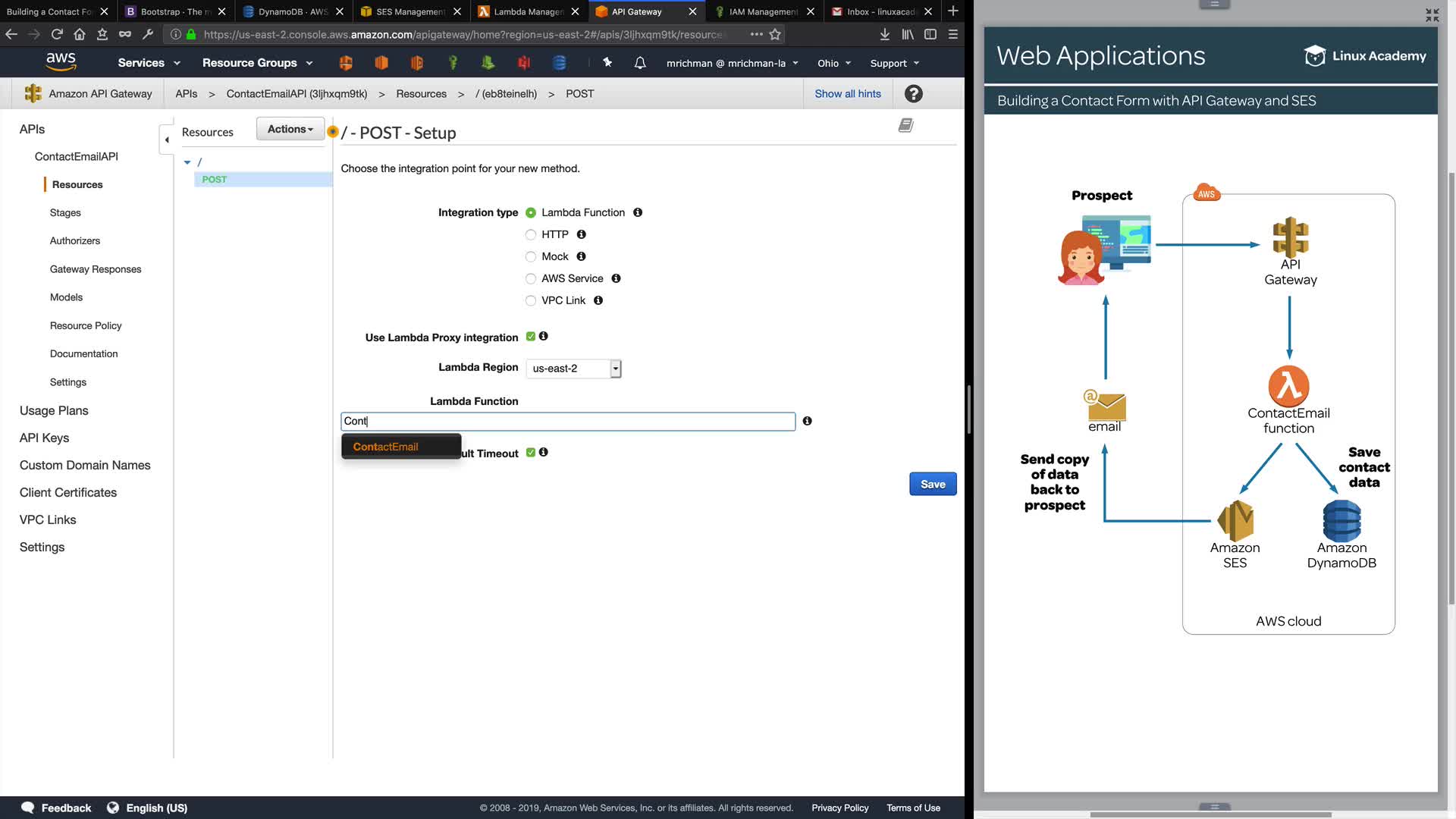Viewport: 1456px width, 819px height.
Task: Click the notifications bell icon
Action: (640, 63)
